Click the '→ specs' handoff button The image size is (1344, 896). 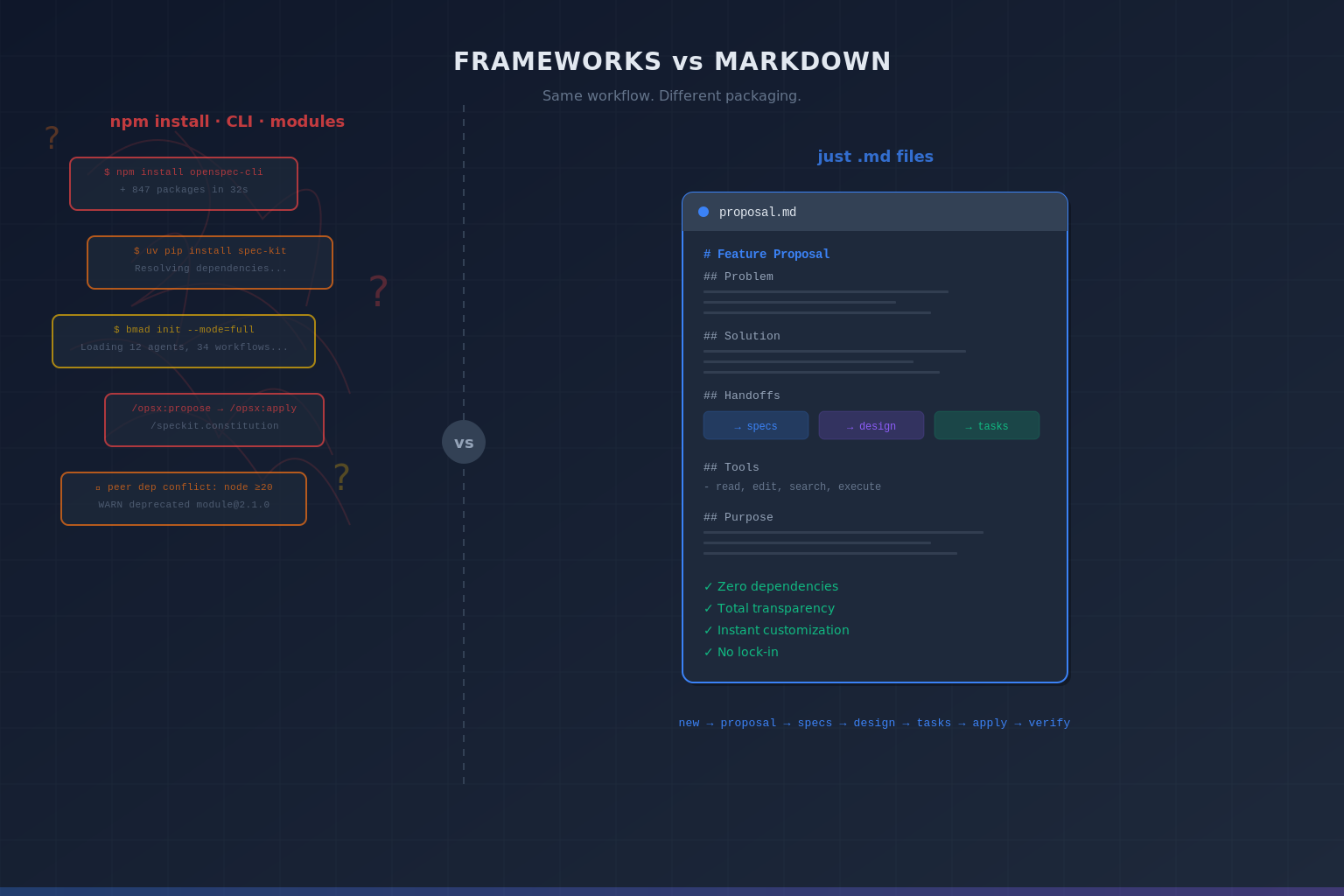coord(756,425)
